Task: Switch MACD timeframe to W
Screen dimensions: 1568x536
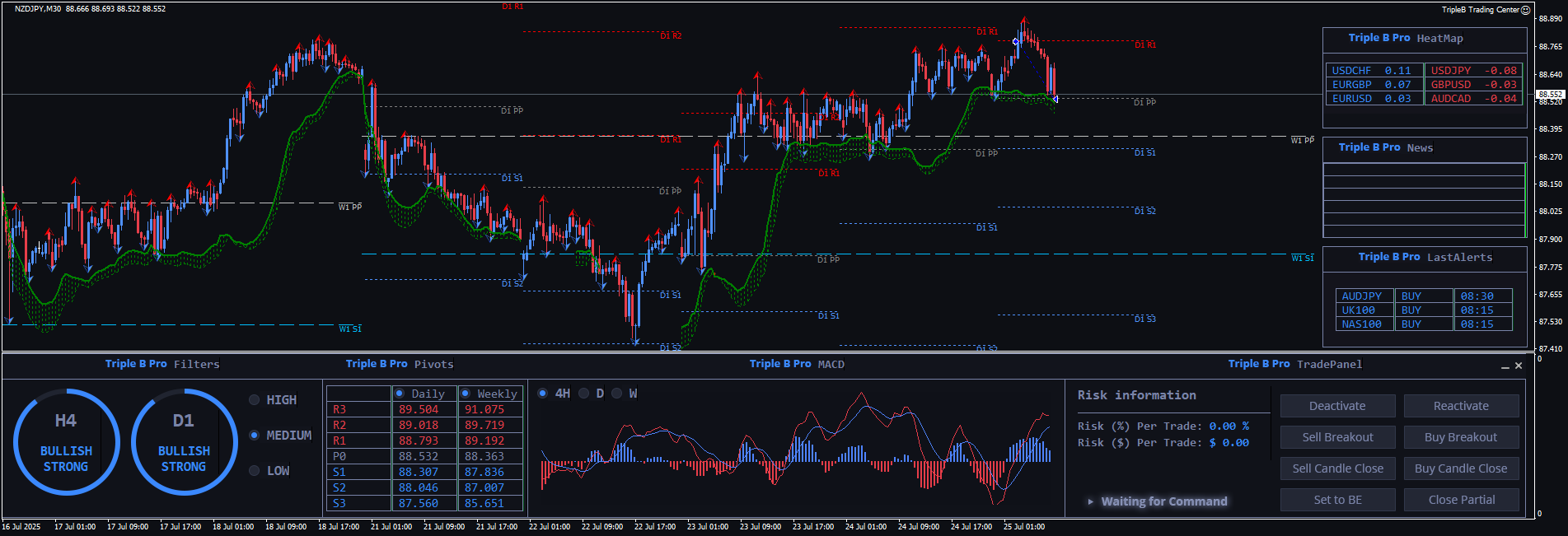Action: pyautogui.click(x=617, y=394)
